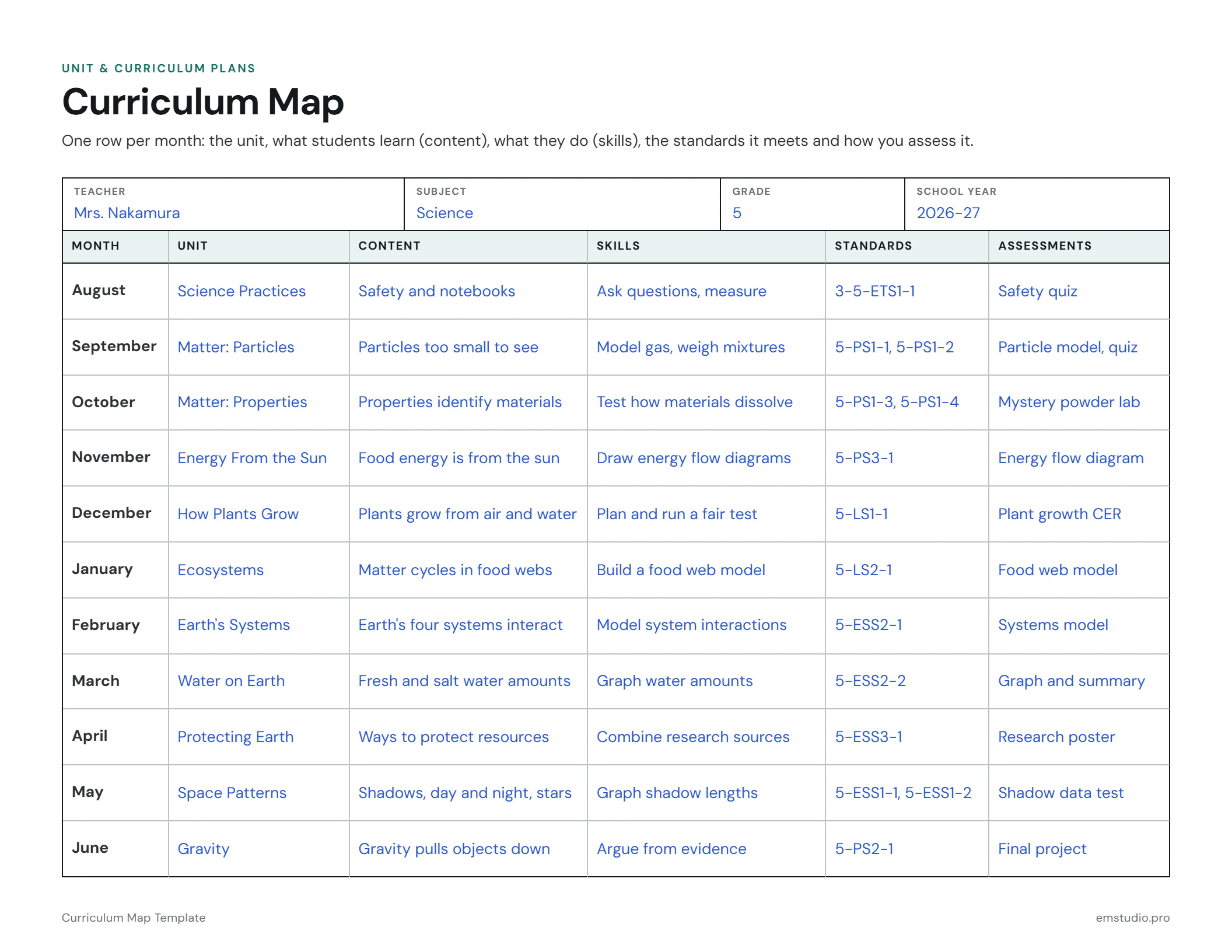Select the Subject field value Science
The image size is (1232, 952).
444,213
